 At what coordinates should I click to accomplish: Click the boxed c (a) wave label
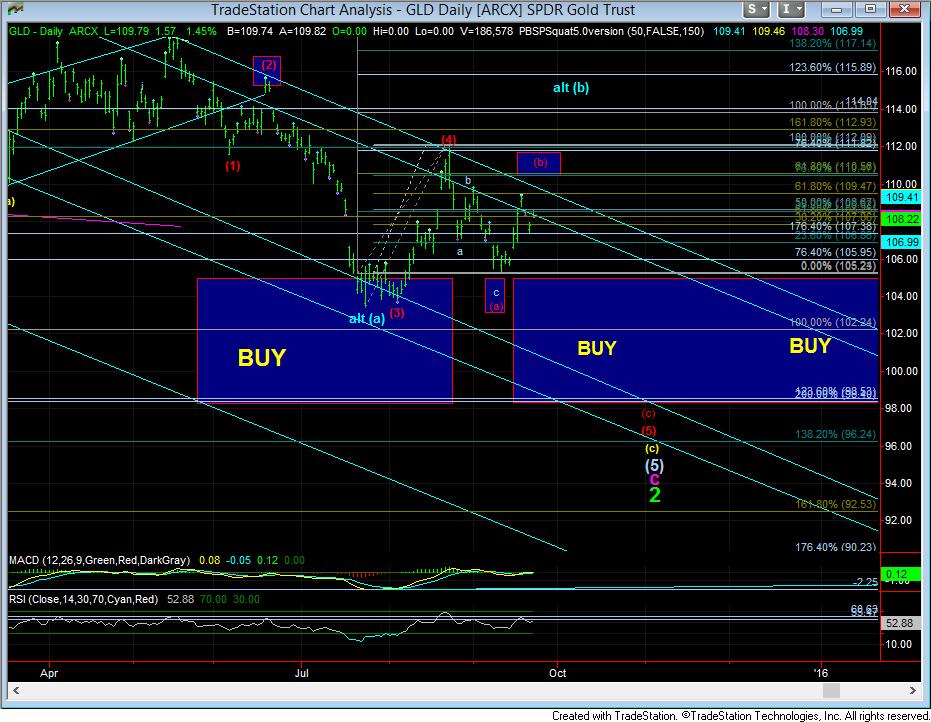[495, 296]
